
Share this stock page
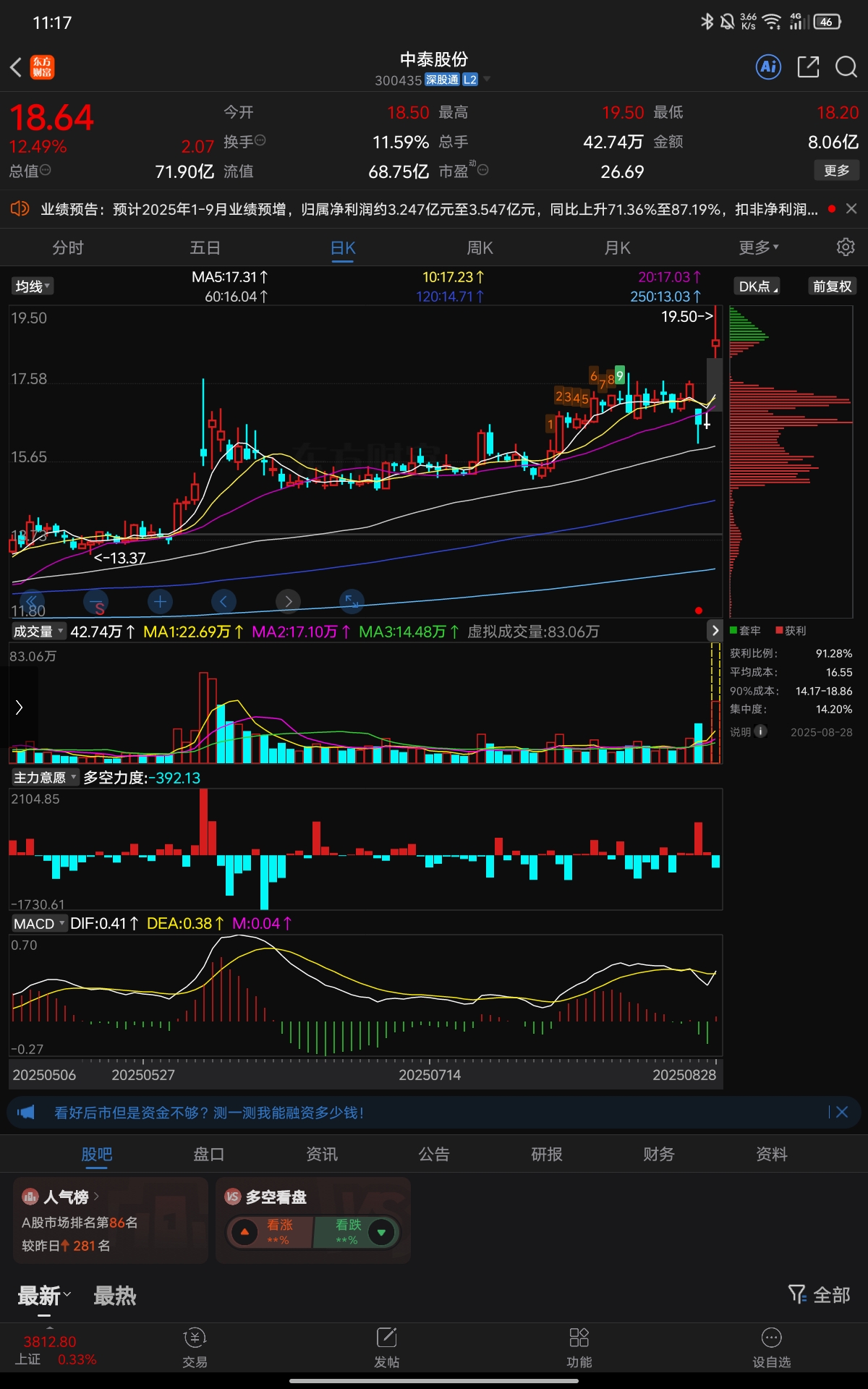coord(808,67)
